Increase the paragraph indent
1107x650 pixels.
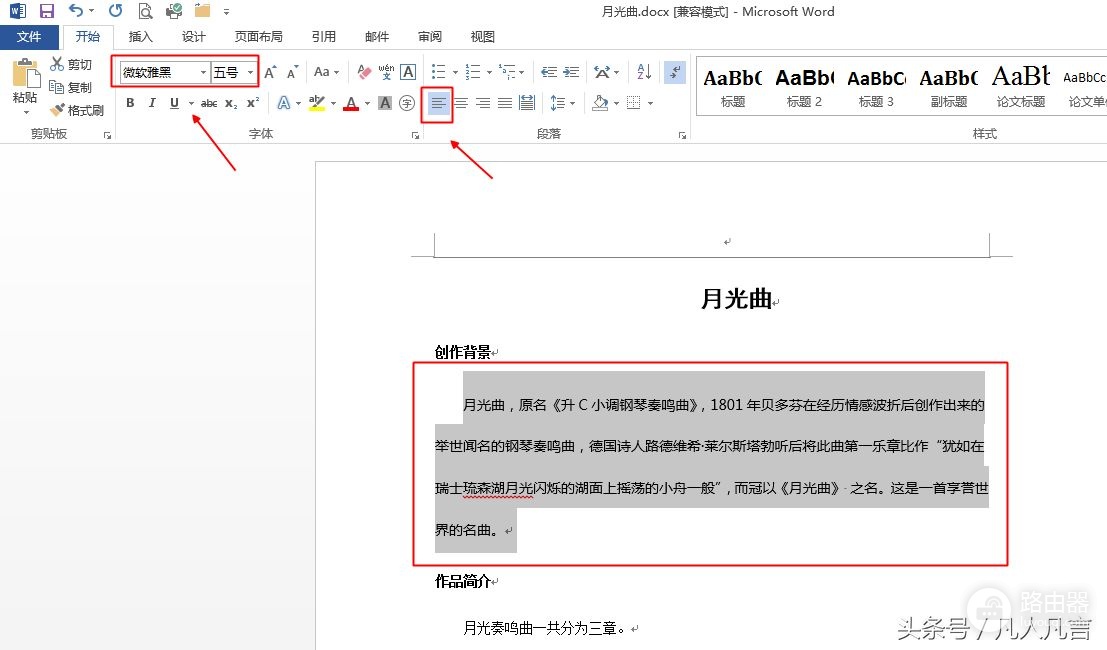571,72
